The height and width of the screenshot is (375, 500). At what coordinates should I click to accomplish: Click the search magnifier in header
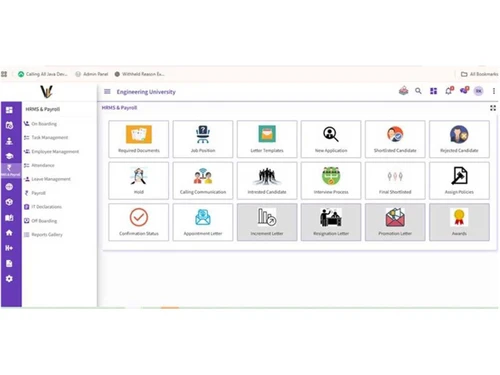point(418,91)
